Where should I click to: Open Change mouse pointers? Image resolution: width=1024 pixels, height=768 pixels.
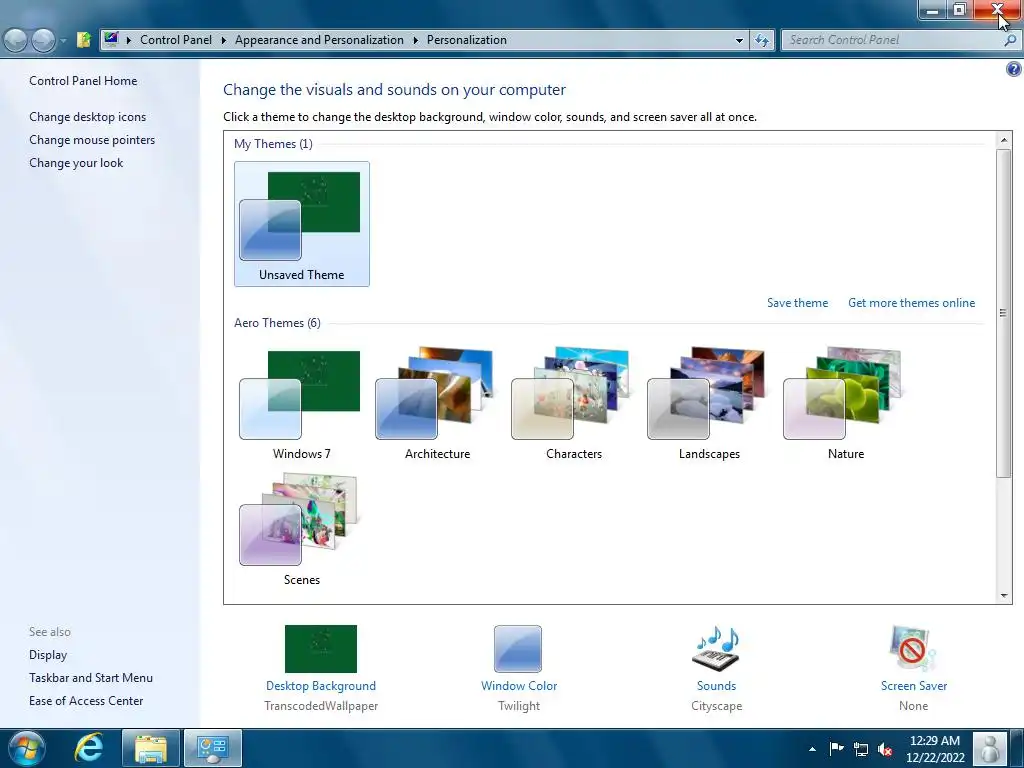(x=92, y=140)
